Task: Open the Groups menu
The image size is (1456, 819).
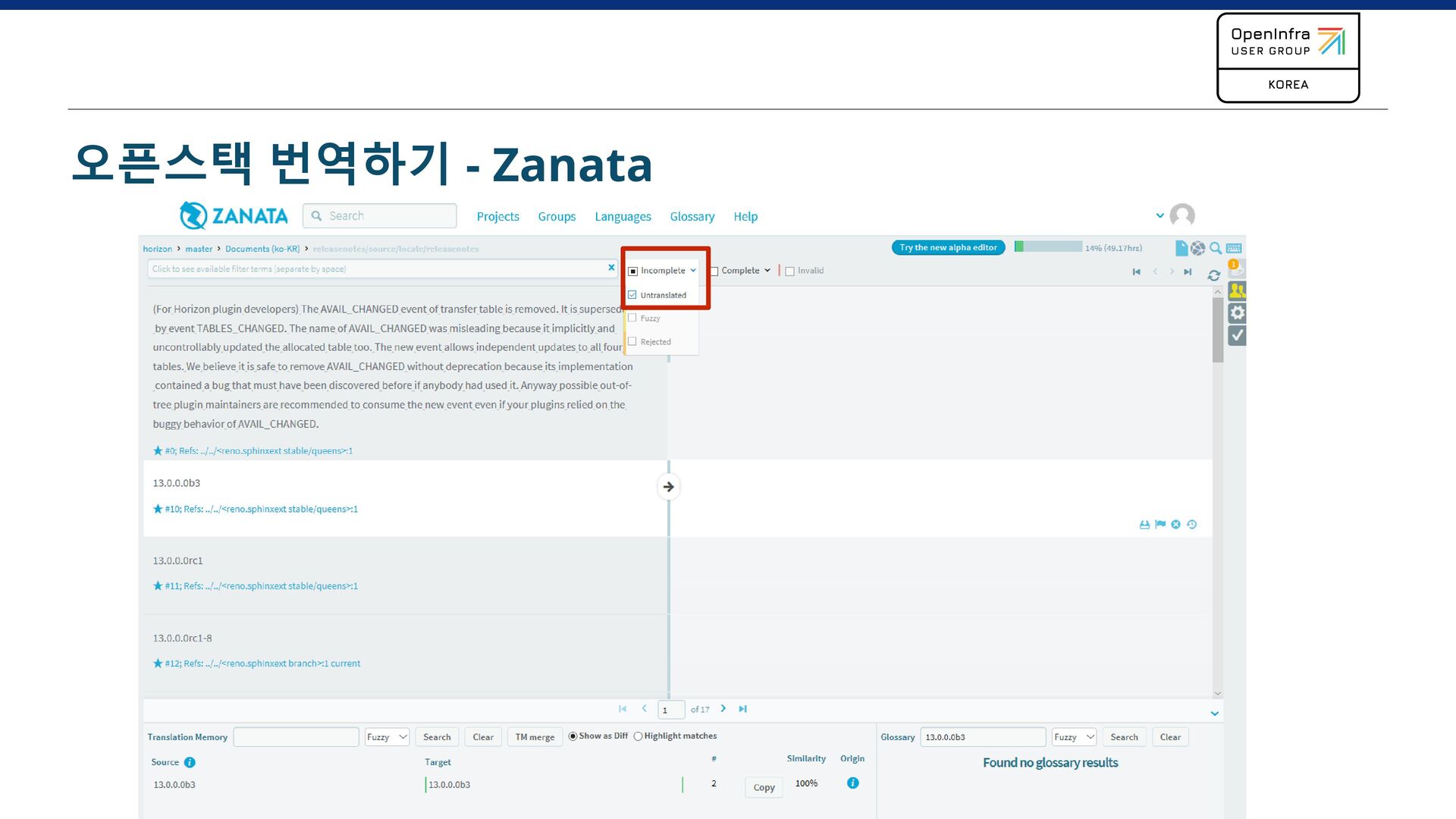Action: point(557,216)
